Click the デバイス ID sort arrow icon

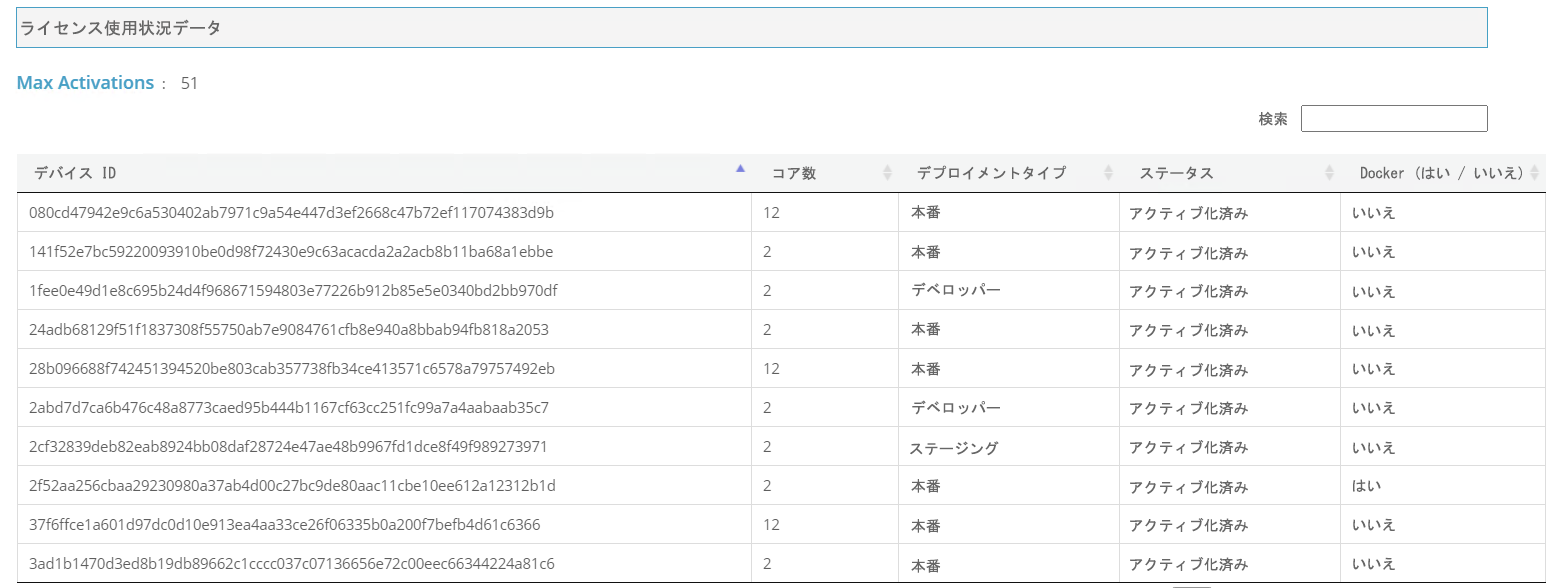coord(740,169)
